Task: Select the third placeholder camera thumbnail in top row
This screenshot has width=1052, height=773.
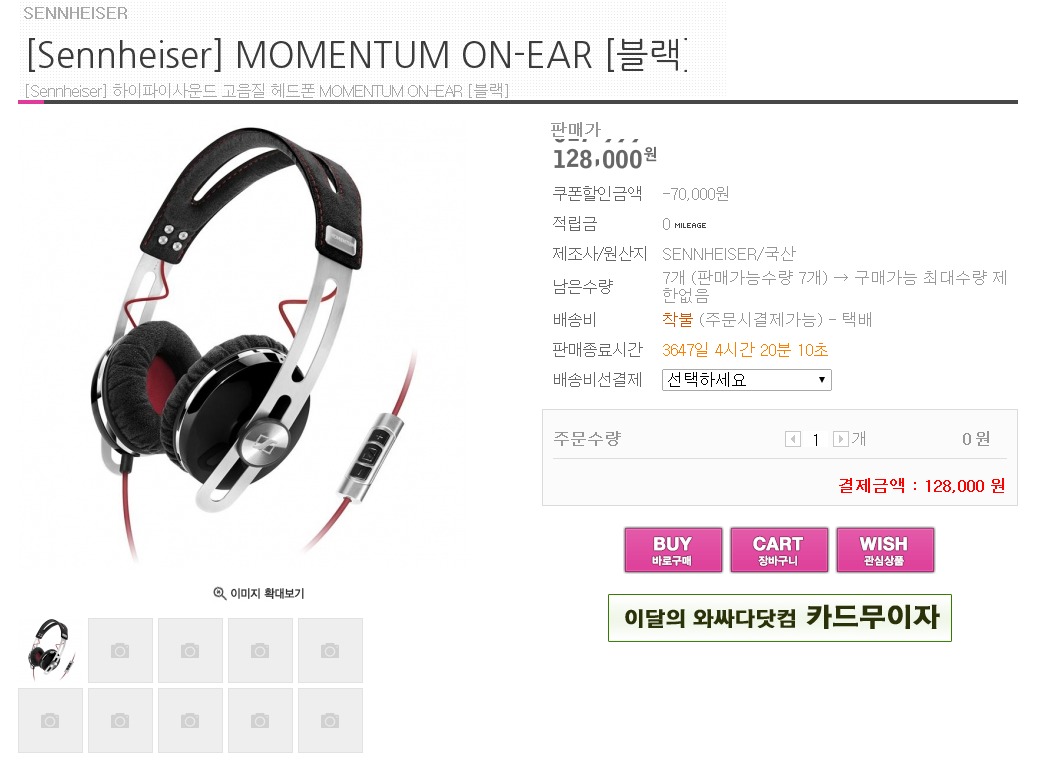Action: point(190,650)
